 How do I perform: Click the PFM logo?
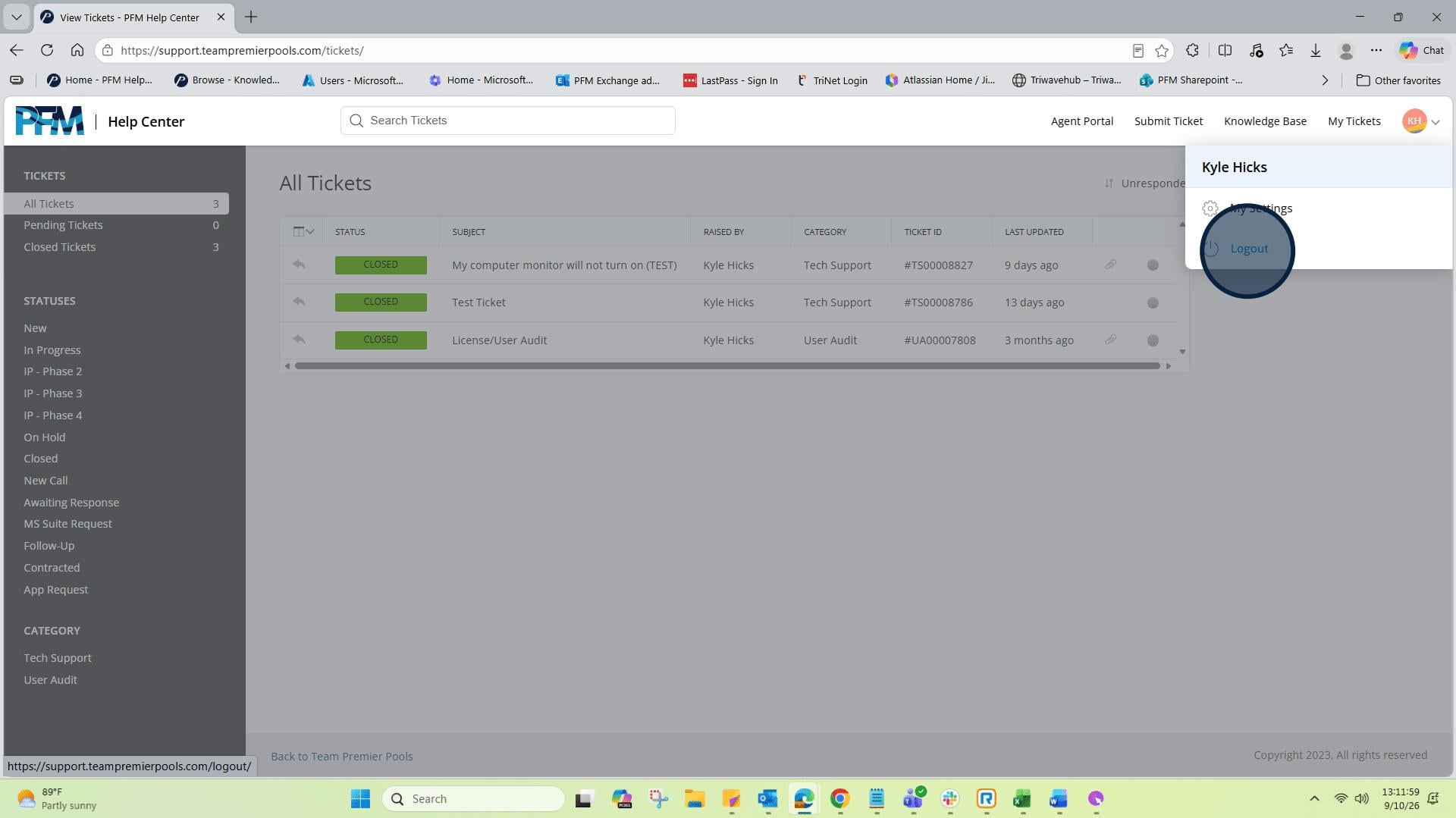[50, 121]
